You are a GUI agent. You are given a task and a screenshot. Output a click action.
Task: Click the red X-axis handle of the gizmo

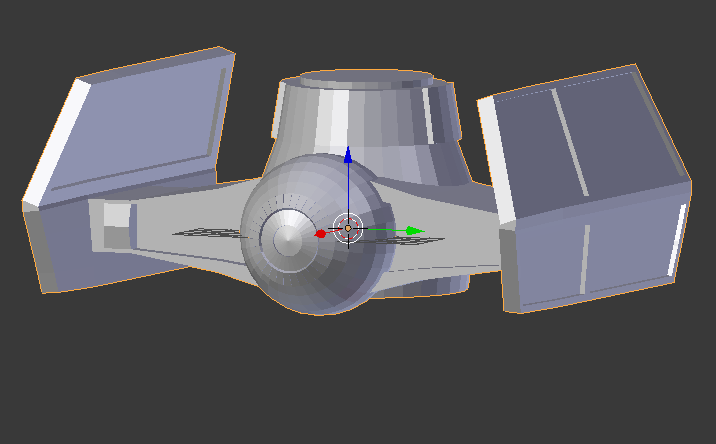[321, 234]
